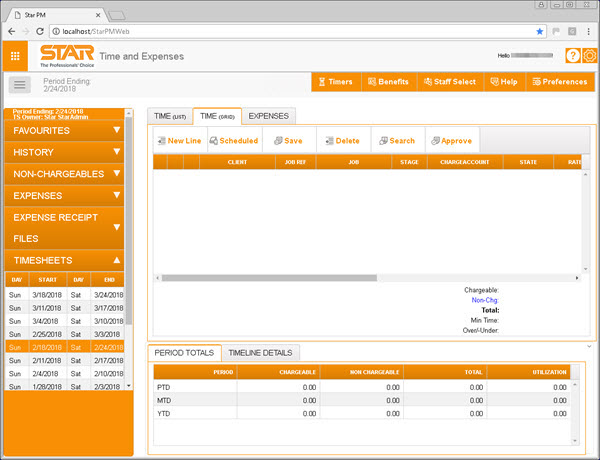Select timesheet starting 1/28/2018
Image resolution: width=600 pixels, height=460 pixels.
pyautogui.click(x=65, y=387)
